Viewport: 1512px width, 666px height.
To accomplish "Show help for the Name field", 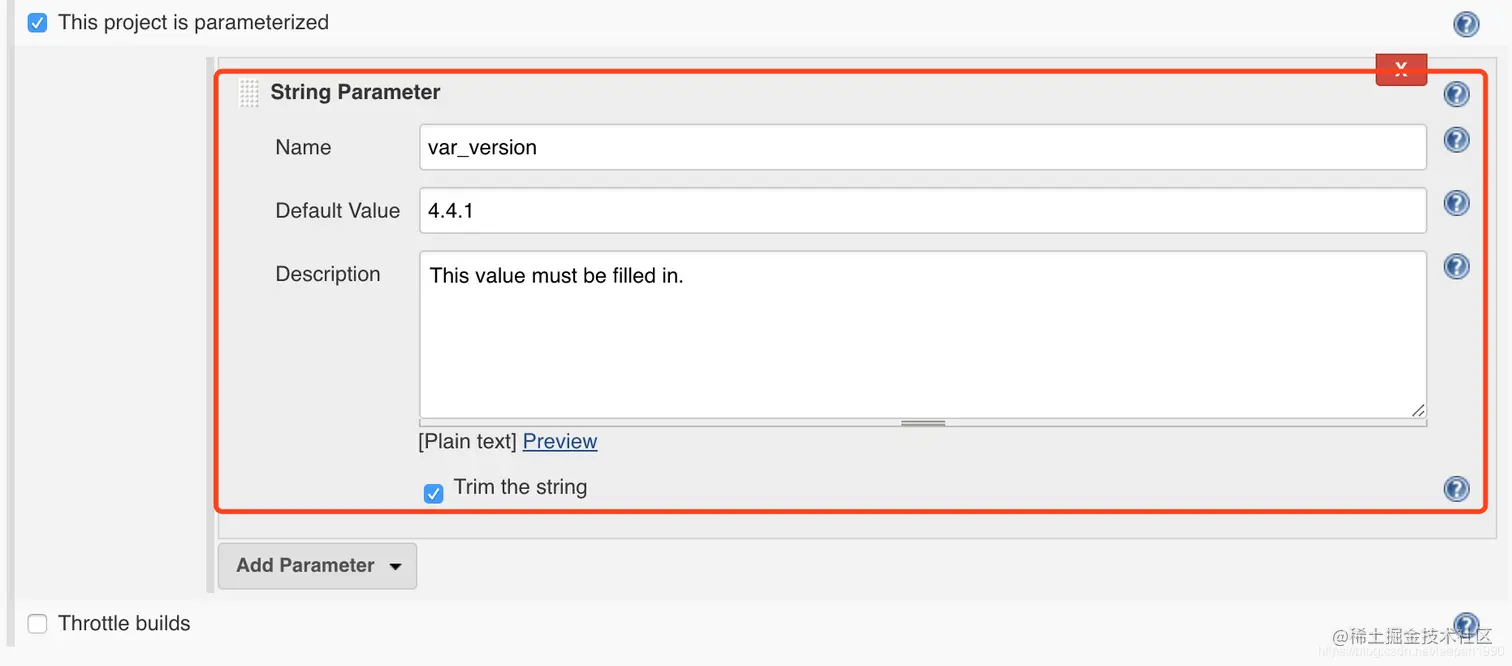I will tap(1457, 140).
